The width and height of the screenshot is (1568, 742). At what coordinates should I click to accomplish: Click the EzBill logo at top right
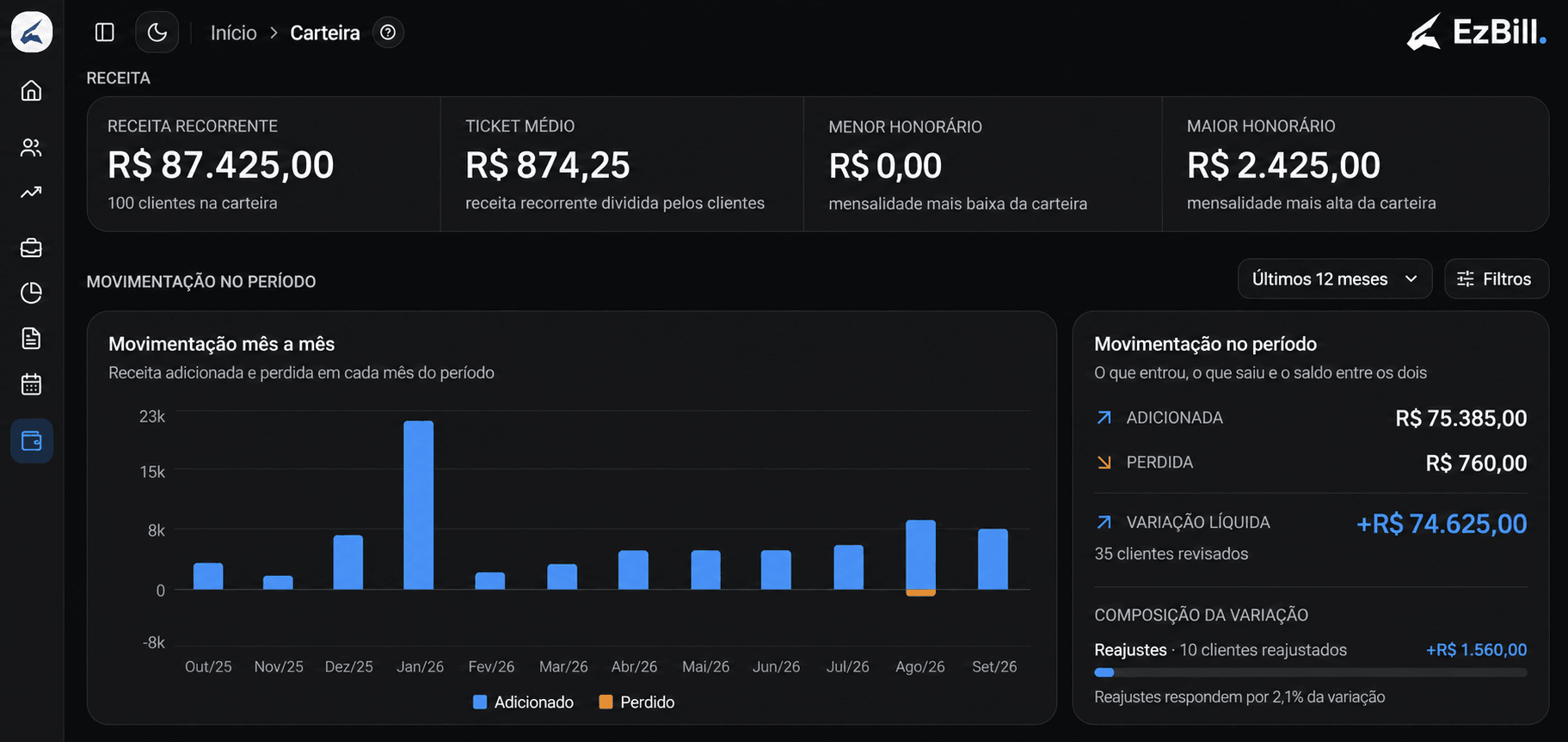point(1476,33)
